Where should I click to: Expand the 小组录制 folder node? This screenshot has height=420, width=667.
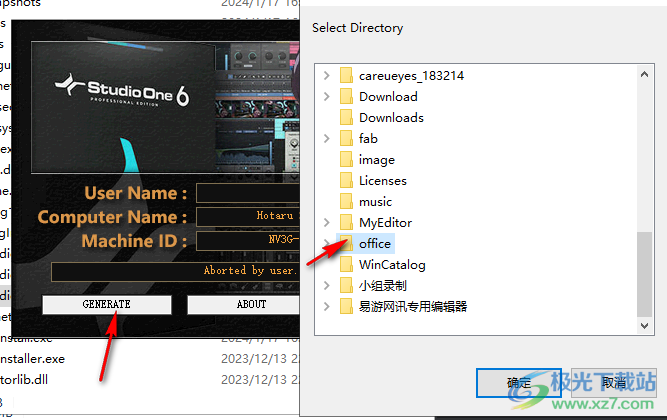click(327, 286)
